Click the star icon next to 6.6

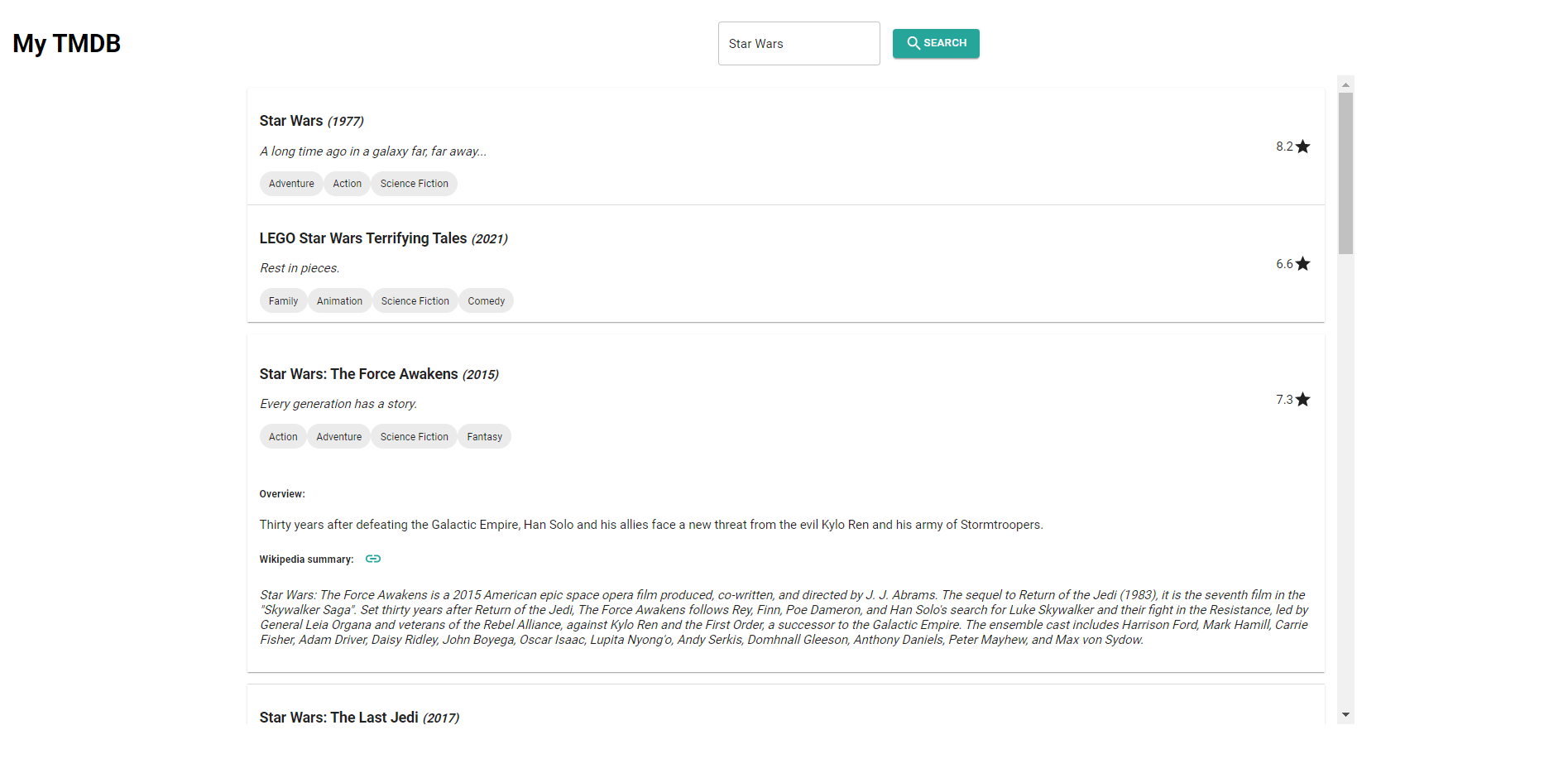click(1302, 264)
